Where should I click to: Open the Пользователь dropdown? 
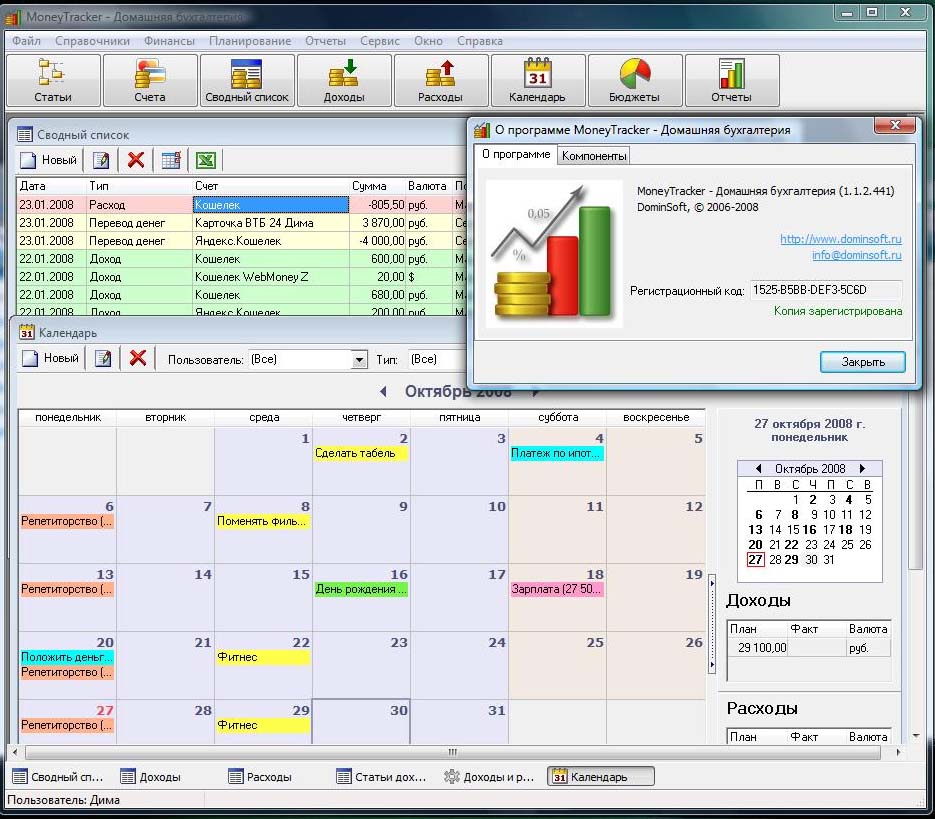(359, 360)
